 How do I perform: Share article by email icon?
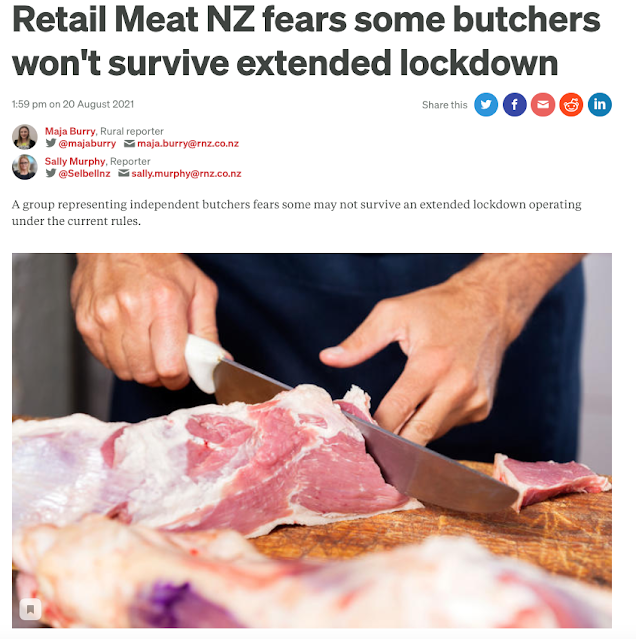(543, 105)
